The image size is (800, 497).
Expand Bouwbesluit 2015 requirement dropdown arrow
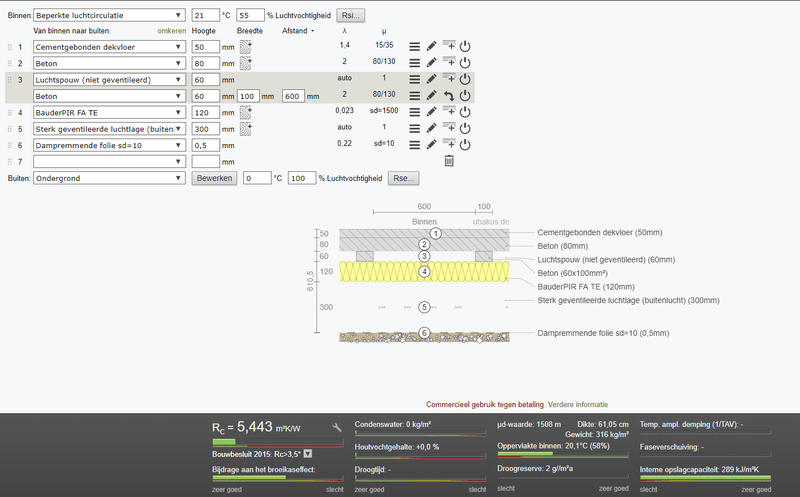(x=308, y=454)
